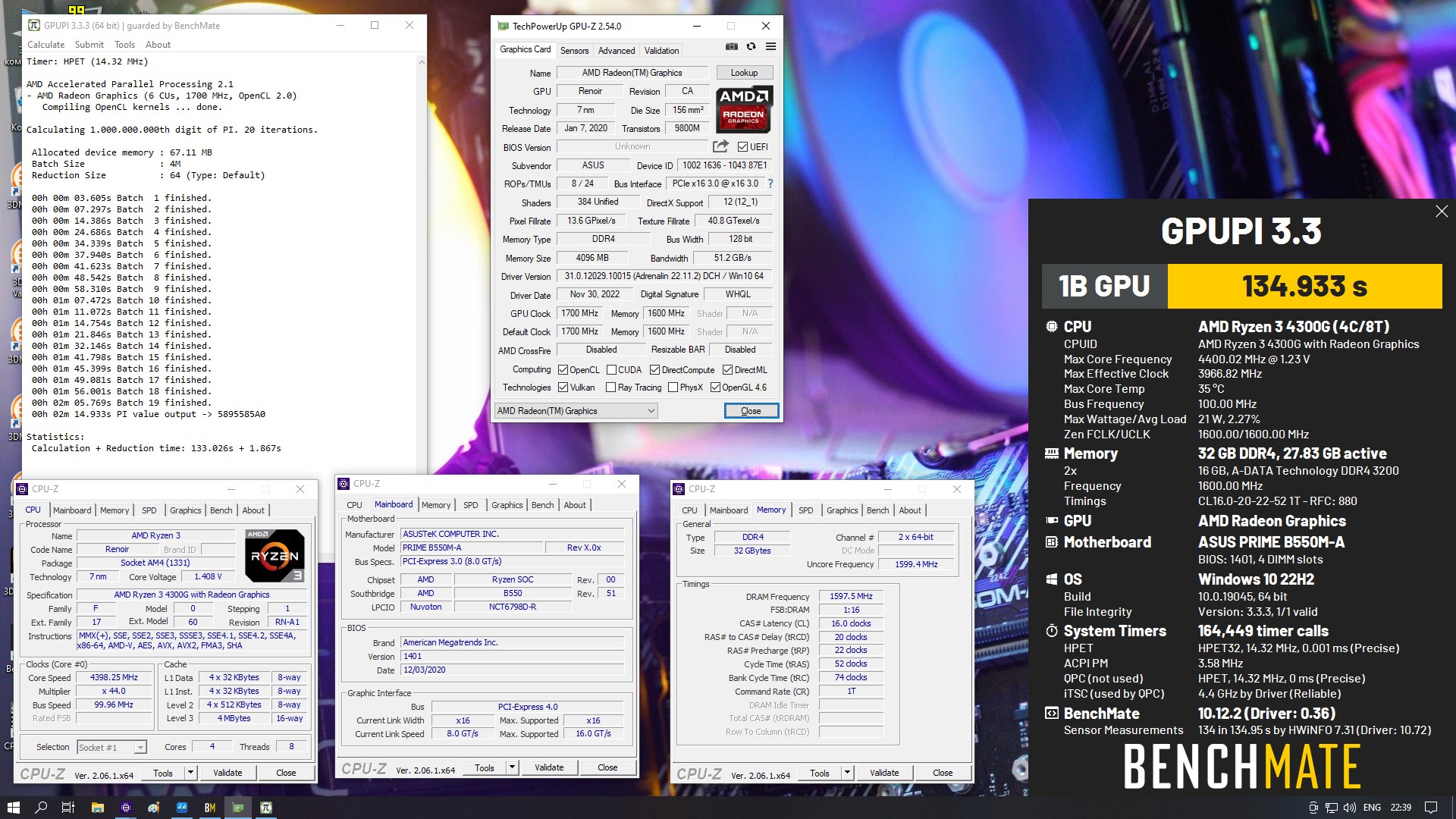Click the AMD Radeon Graphics logo in GPU-Z
The image size is (1456, 819).
(743, 109)
